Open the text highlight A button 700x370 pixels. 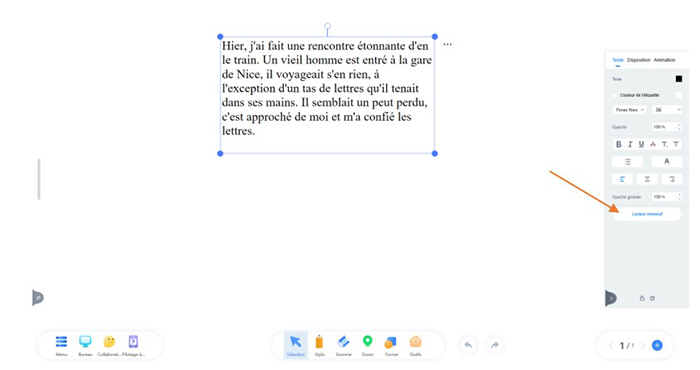point(667,162)
